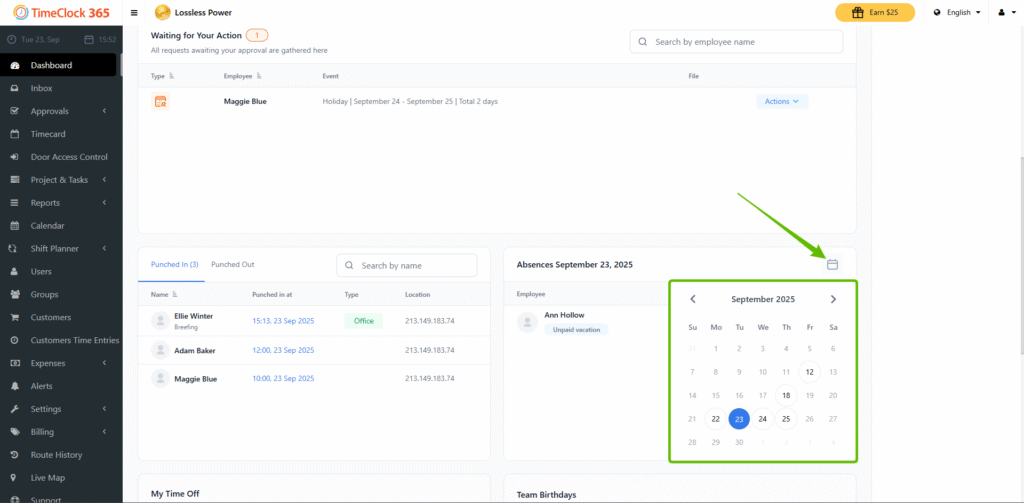Viewport: 1024px width, 503px height.
Task: Click the gift icon on Earn $25
Action: pos(857,13)
